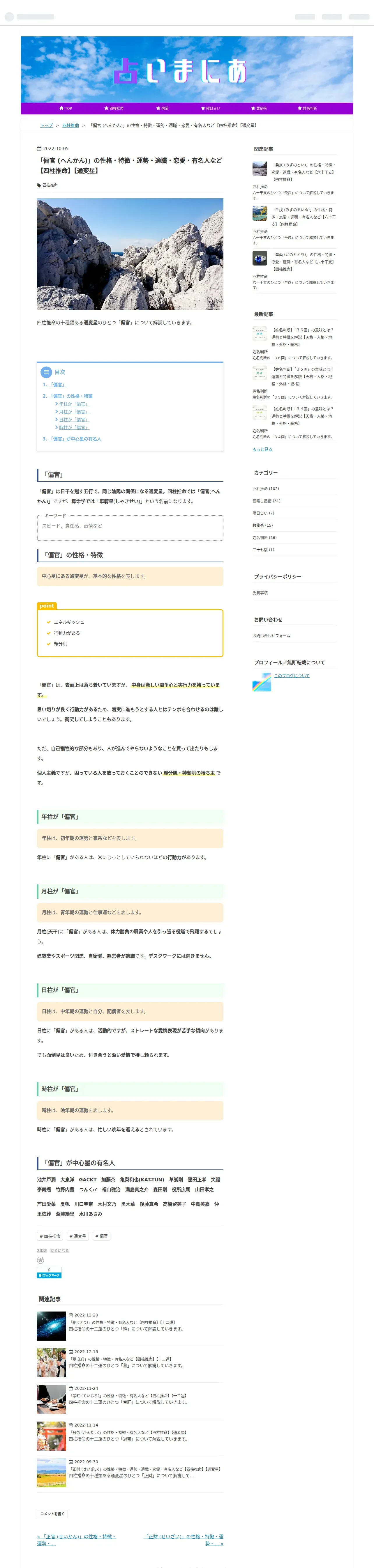
Task: Open the 墓 (ぼ) related article link
Action: [120, 1359]
